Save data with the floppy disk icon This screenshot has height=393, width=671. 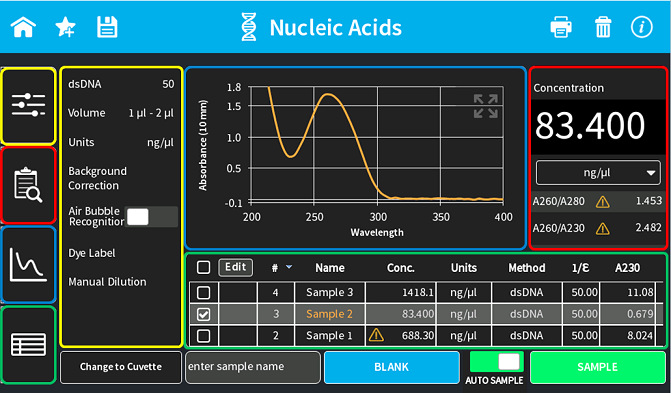[x=107, y=28]
